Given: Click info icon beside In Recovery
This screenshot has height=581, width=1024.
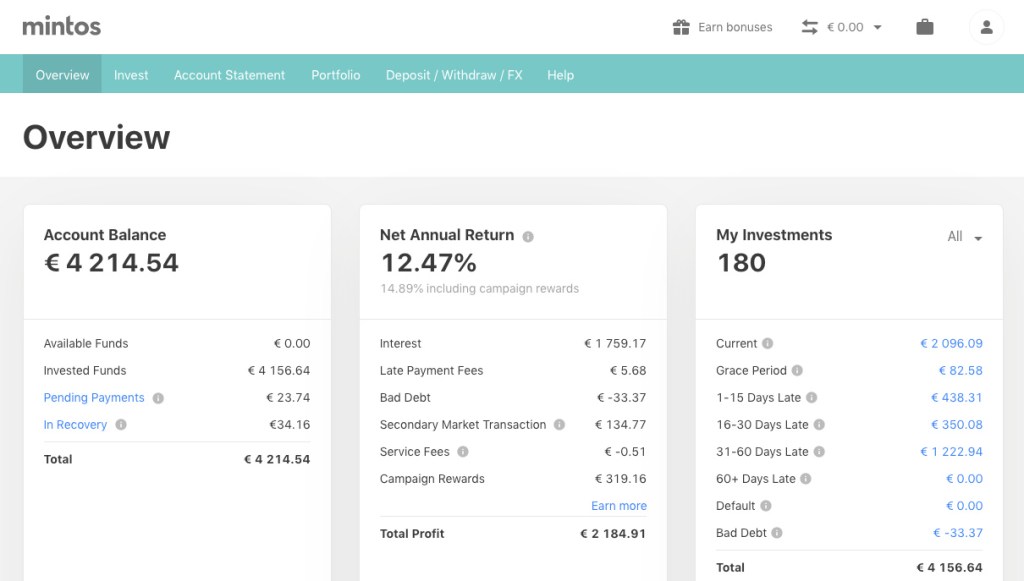Looking at the screenshot, I should pos(121,425).
